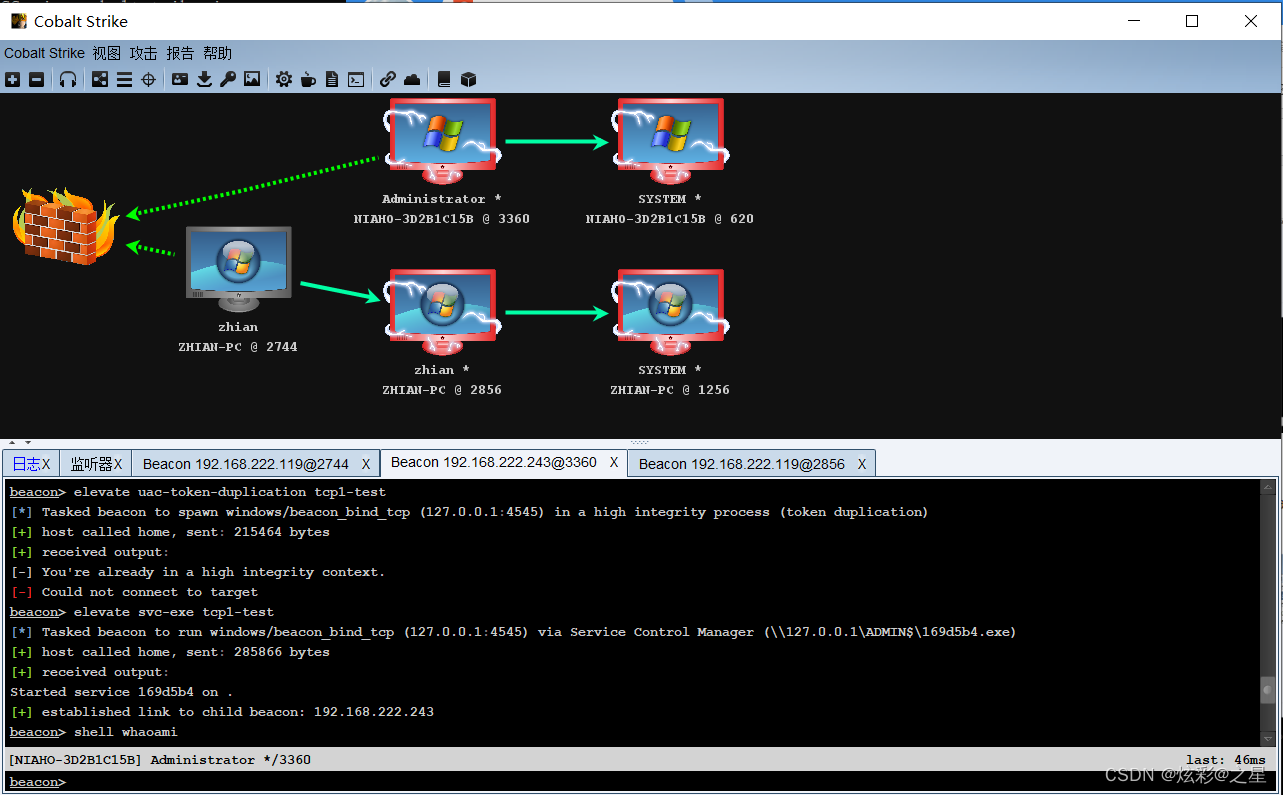Viewport: 1283px width, 795px height.
Task: Open credentials via the ID card icon
Action: 180,79
